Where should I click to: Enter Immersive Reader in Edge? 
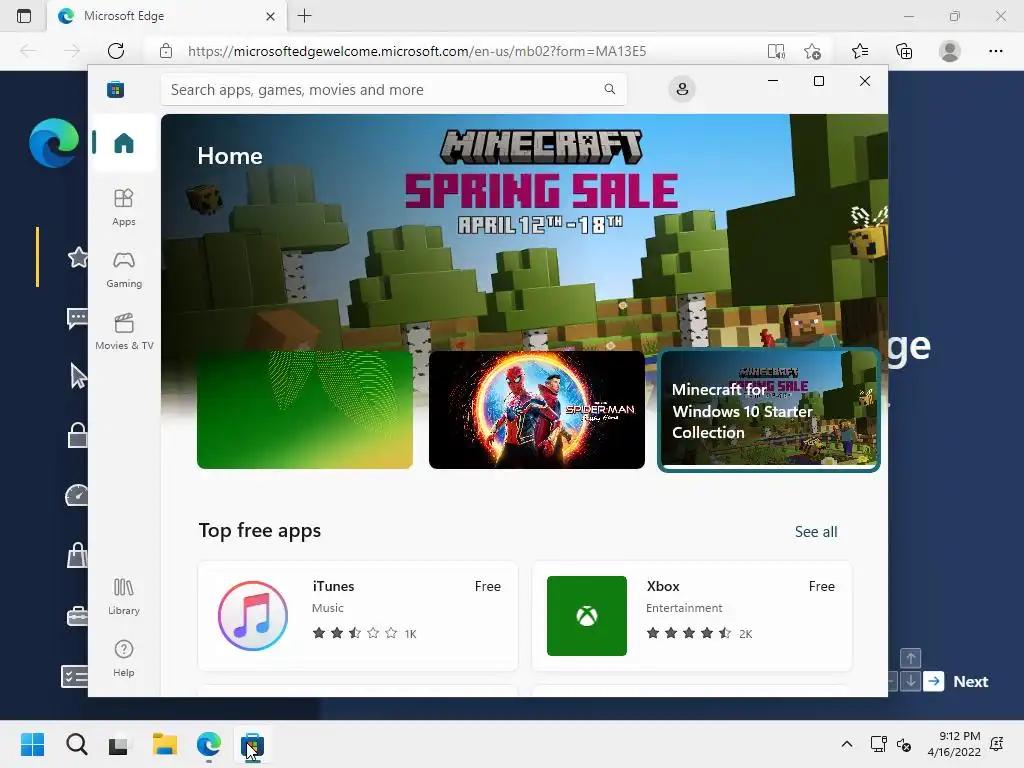pos(776,51)
